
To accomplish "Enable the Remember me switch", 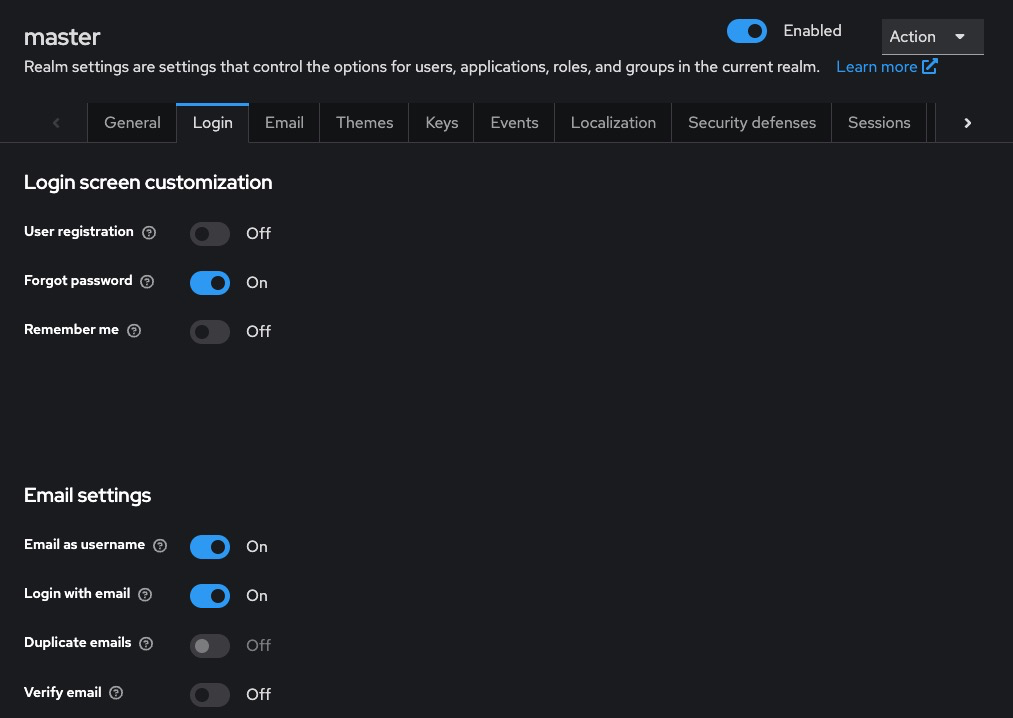I will click(x=210, y=332).
